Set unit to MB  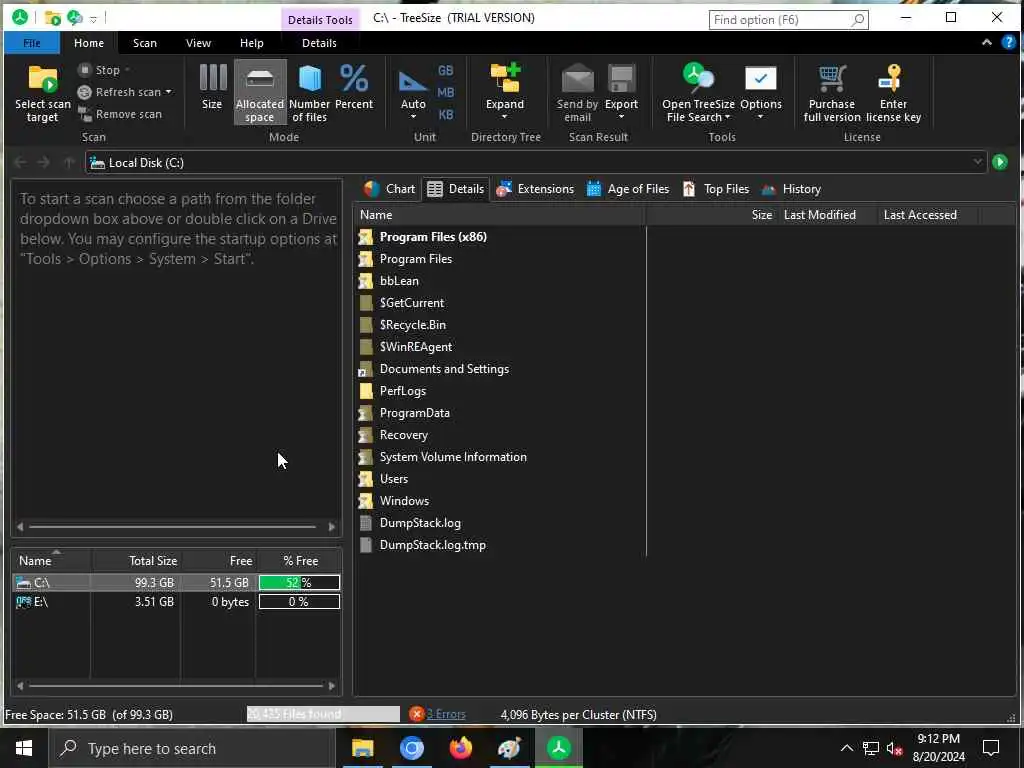coord(445,93)
